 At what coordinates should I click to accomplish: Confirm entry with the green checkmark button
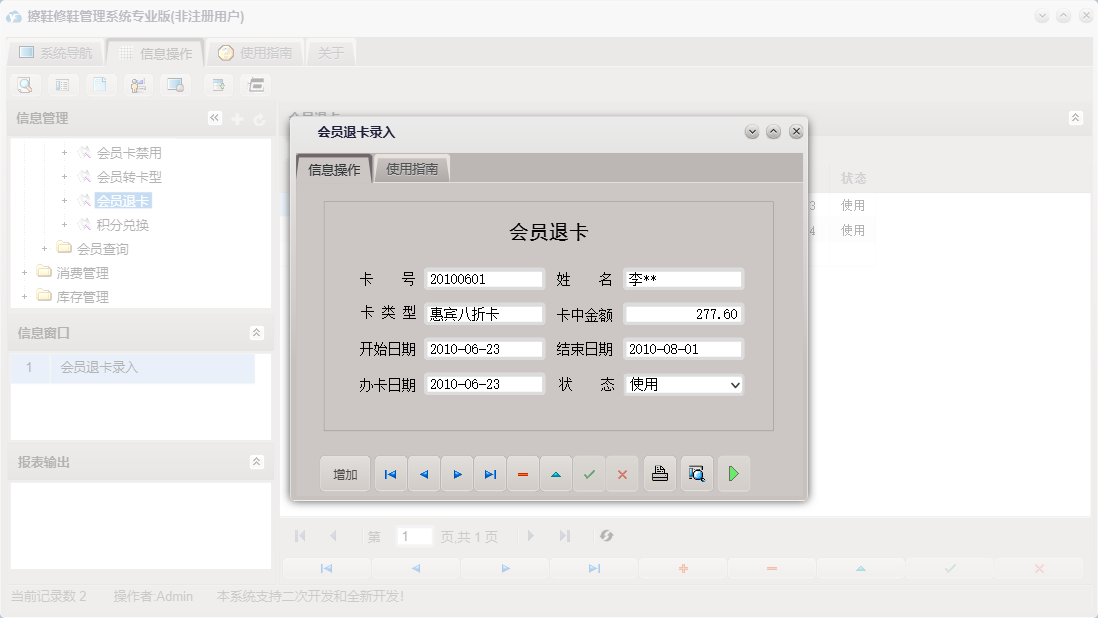coord(589,473)
